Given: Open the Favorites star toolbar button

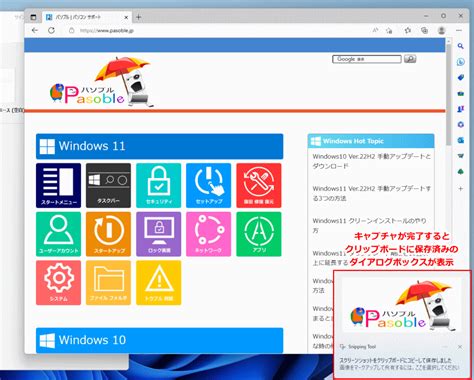Looking at the screenshot, I should 408,31.
